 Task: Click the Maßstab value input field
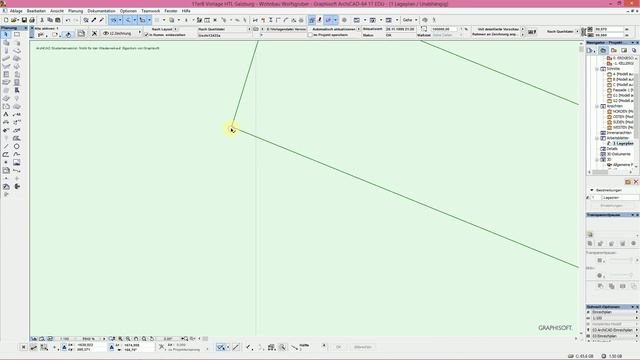pyautogui.click(x=444, y=29)
